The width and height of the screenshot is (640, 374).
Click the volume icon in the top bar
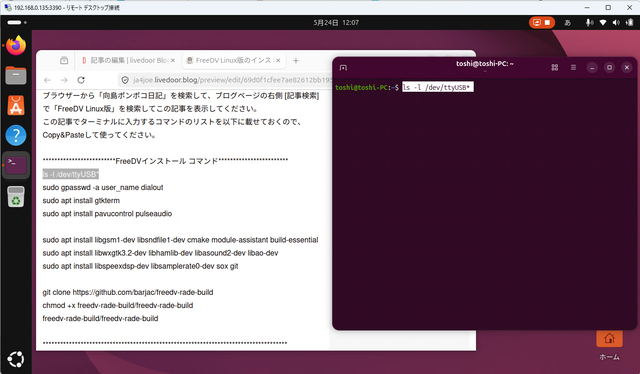[616, 22]
